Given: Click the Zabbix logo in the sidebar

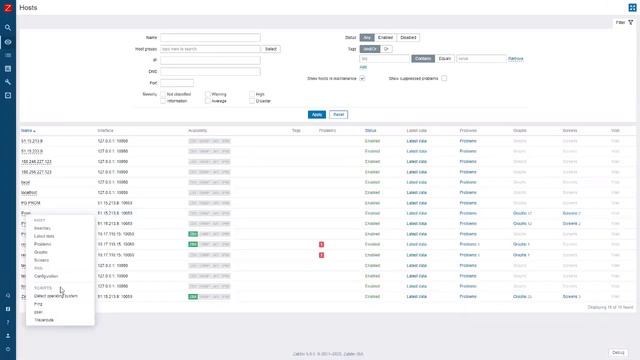Looking at the screenshot, I should pyautogui.click(x=8, y=8).
